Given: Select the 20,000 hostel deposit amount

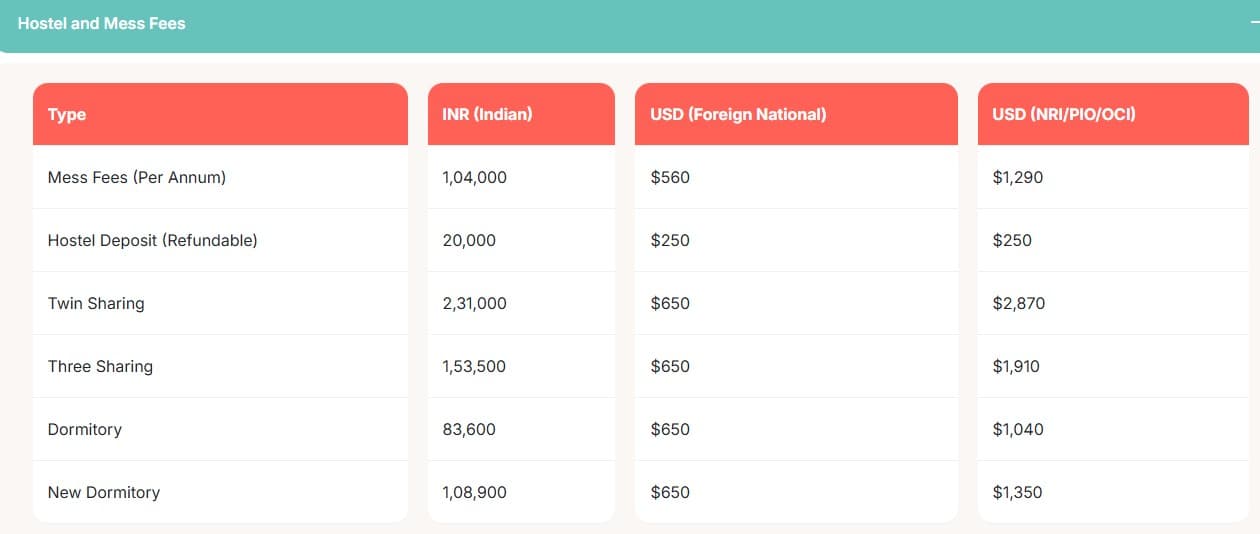Looking at the screenshot, I should pos(469,240).
